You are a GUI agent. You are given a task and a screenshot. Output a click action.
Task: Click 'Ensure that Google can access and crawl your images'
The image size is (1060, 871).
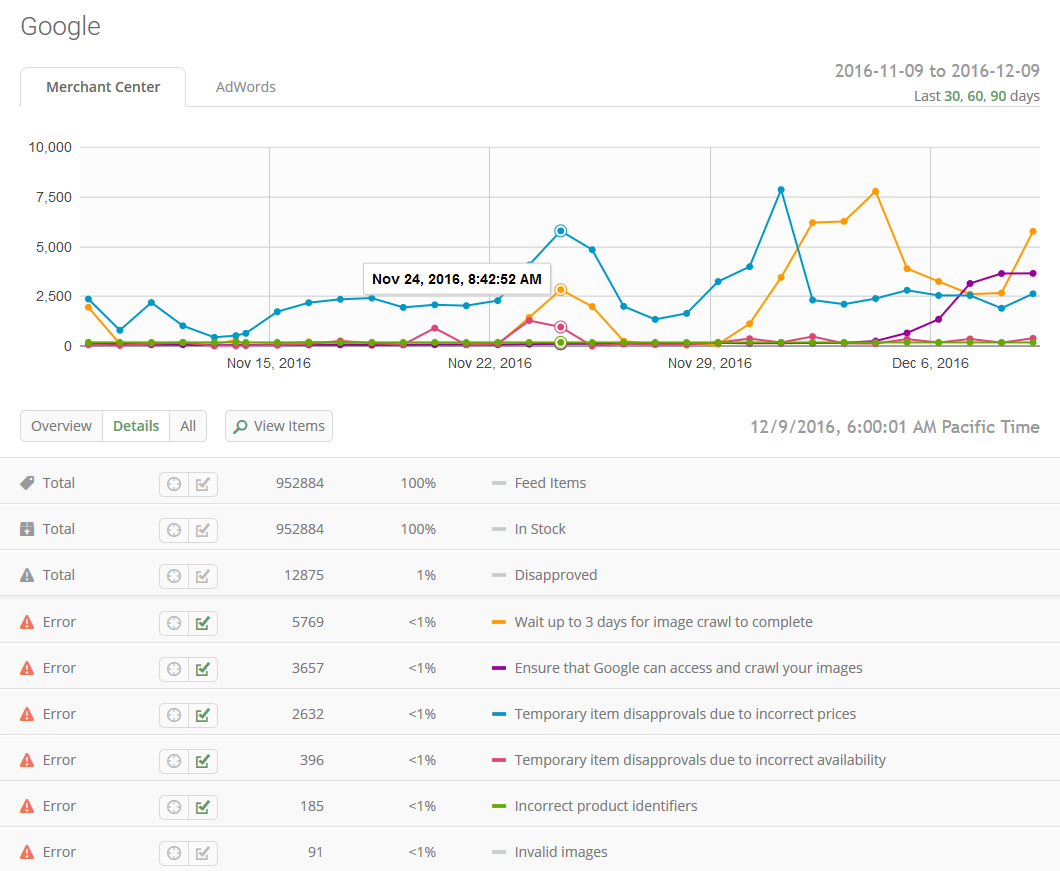[x=688, y=668]
